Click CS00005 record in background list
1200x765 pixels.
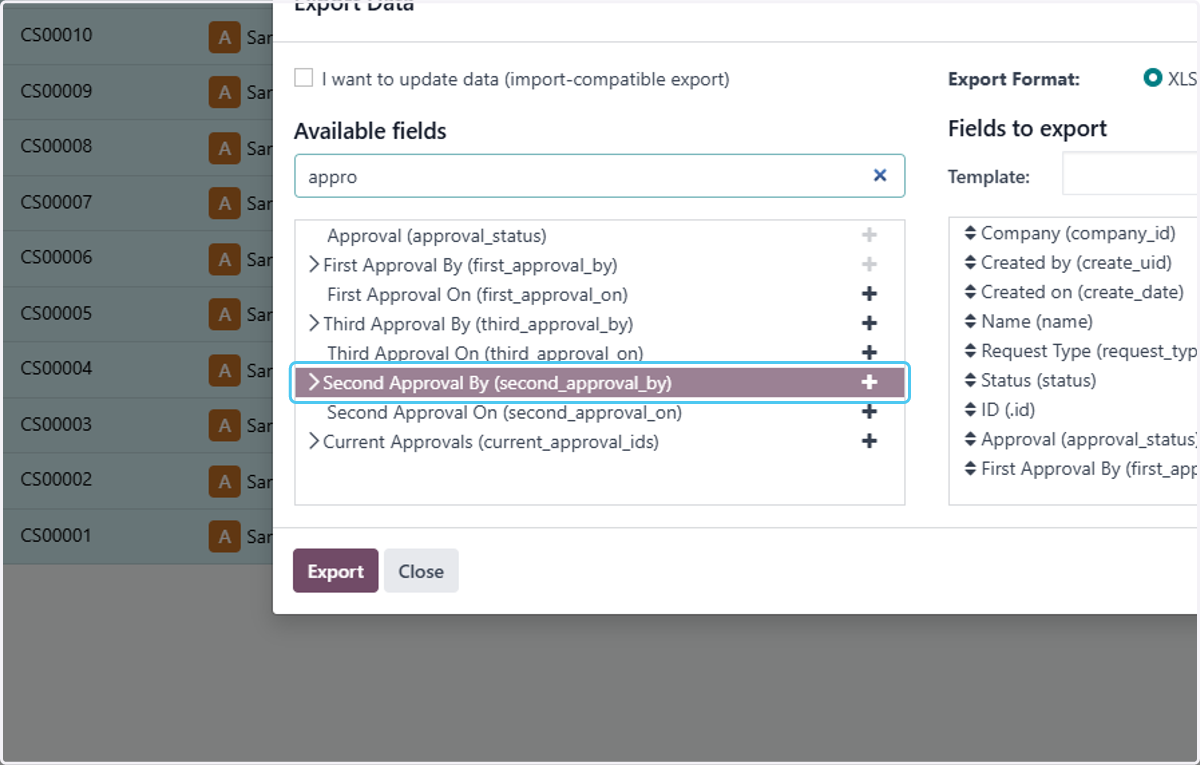pyautogui.click(x=56, y=313)
